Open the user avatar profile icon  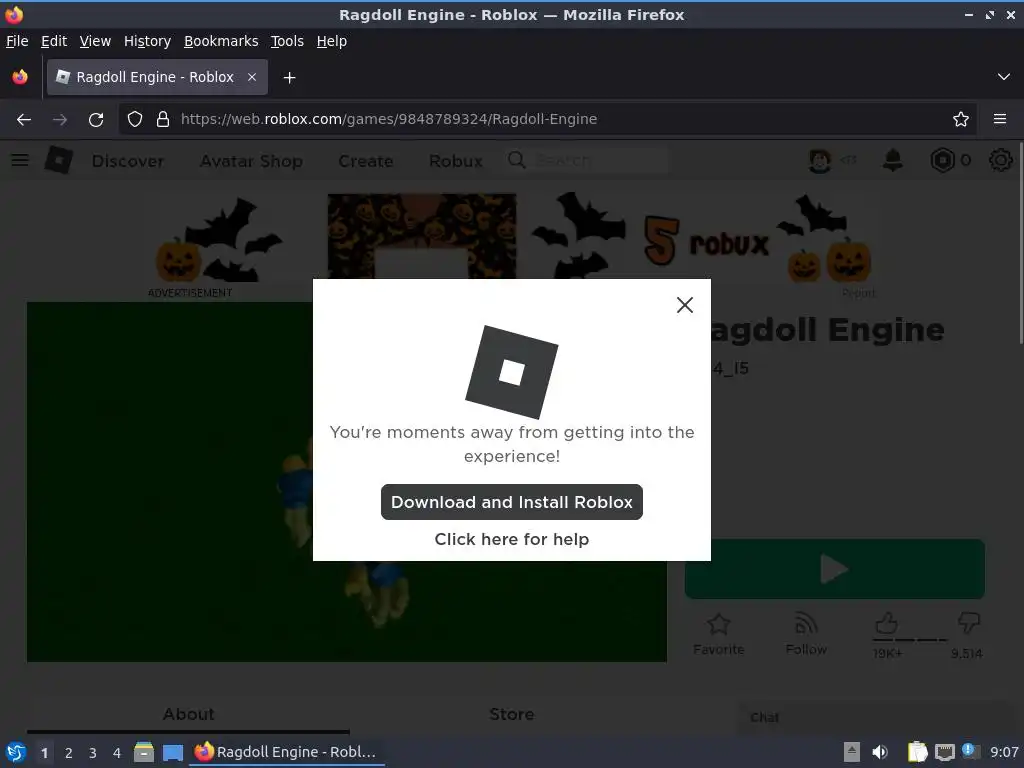point(820,160)
